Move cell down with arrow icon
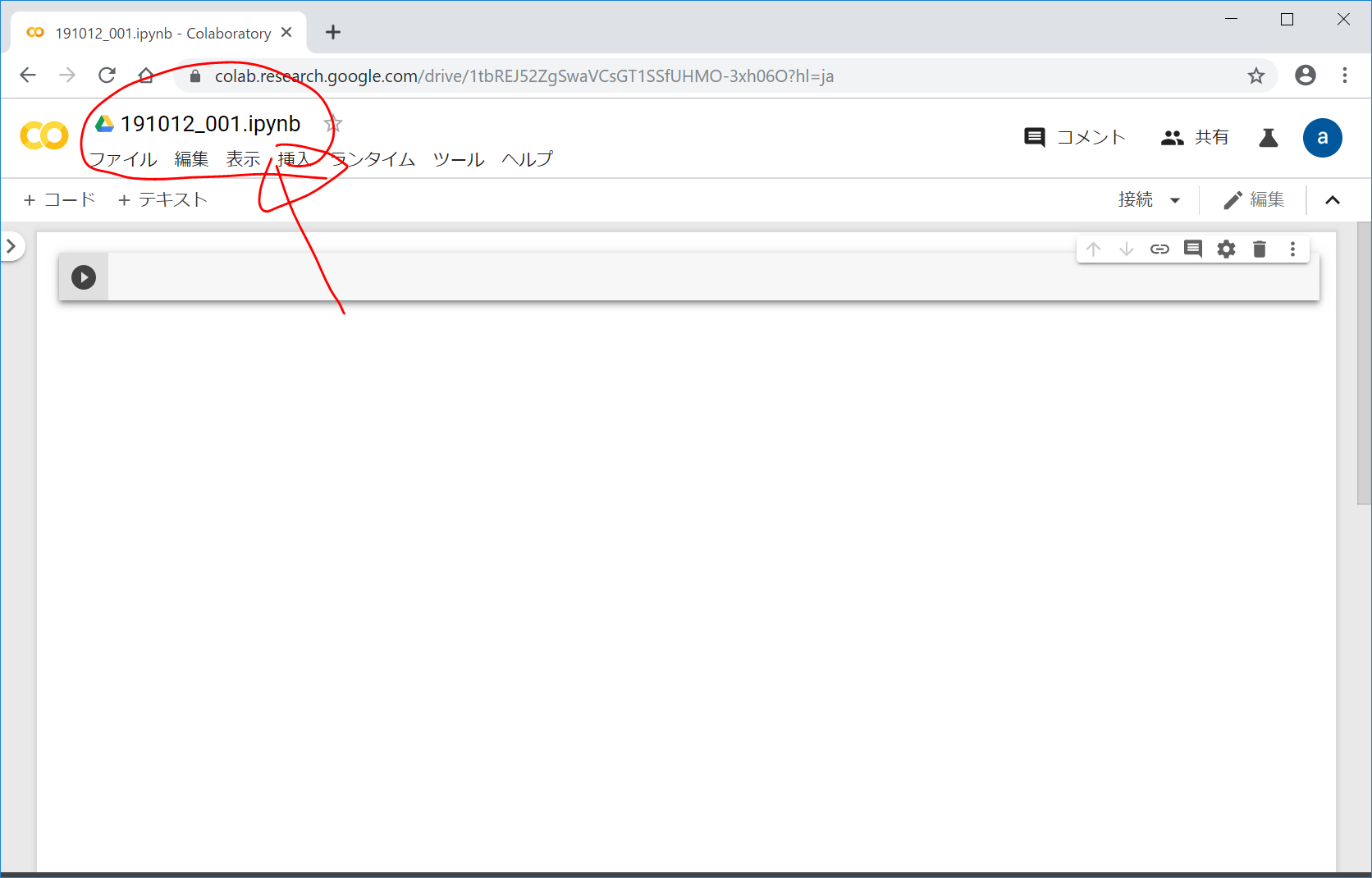 pos(1127,249)
